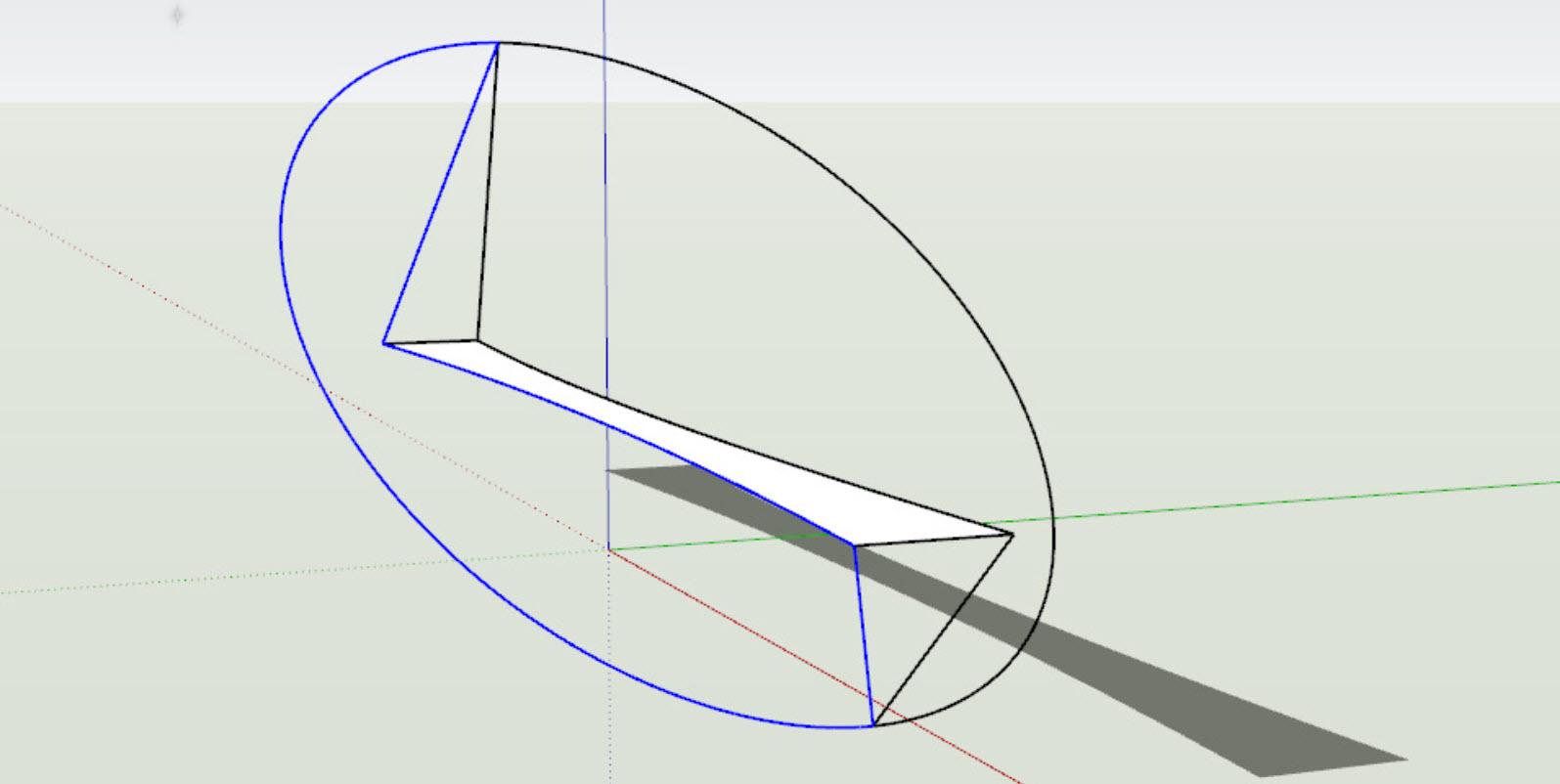
Task: Select the blue straight edge from circle top to strip's left corner
Action: [x=441, y=193]
